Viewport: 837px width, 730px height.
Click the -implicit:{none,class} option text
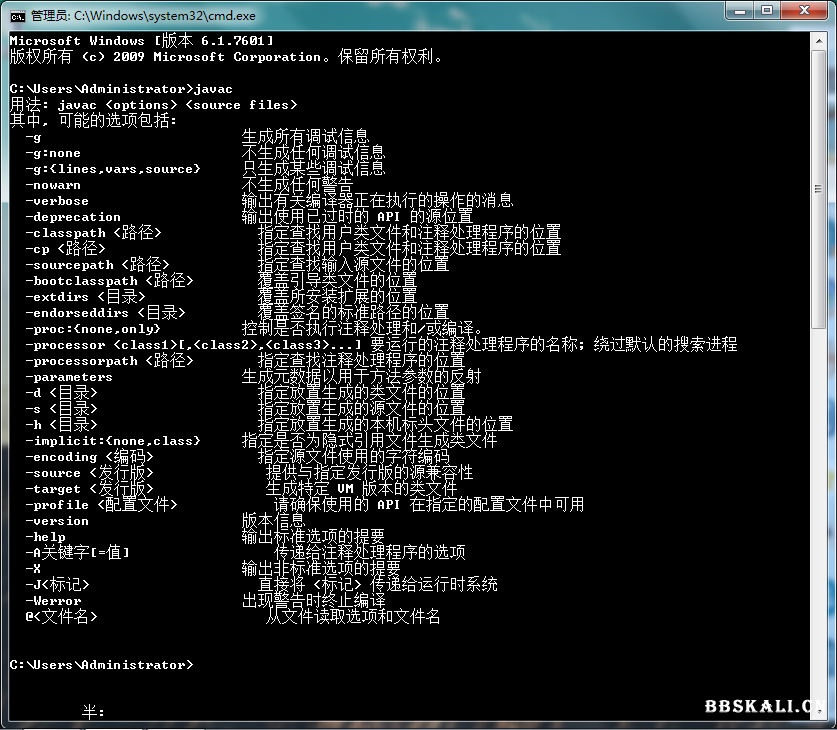[x=110, y=440]
